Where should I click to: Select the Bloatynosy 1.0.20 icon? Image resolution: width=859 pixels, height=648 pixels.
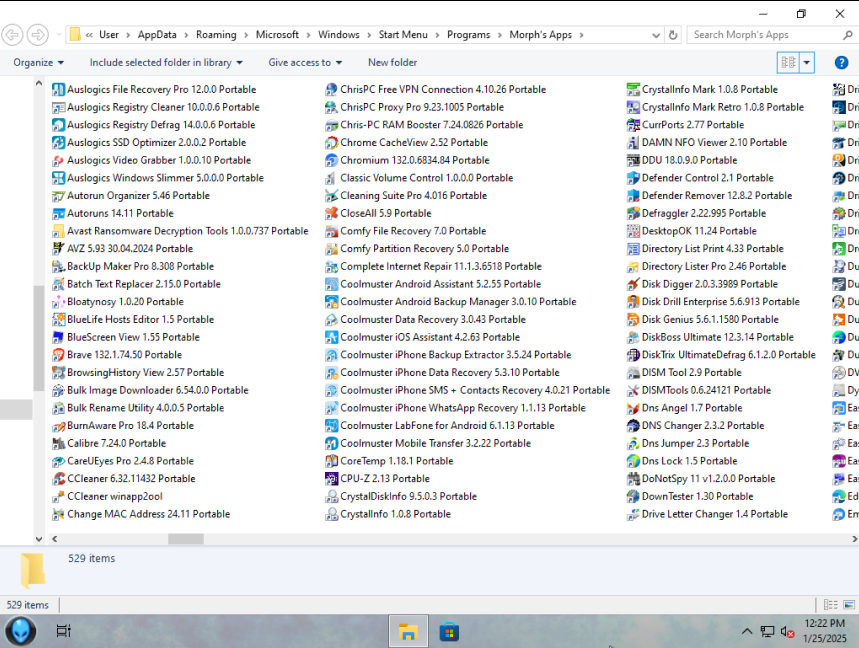(x=58, y=302)
